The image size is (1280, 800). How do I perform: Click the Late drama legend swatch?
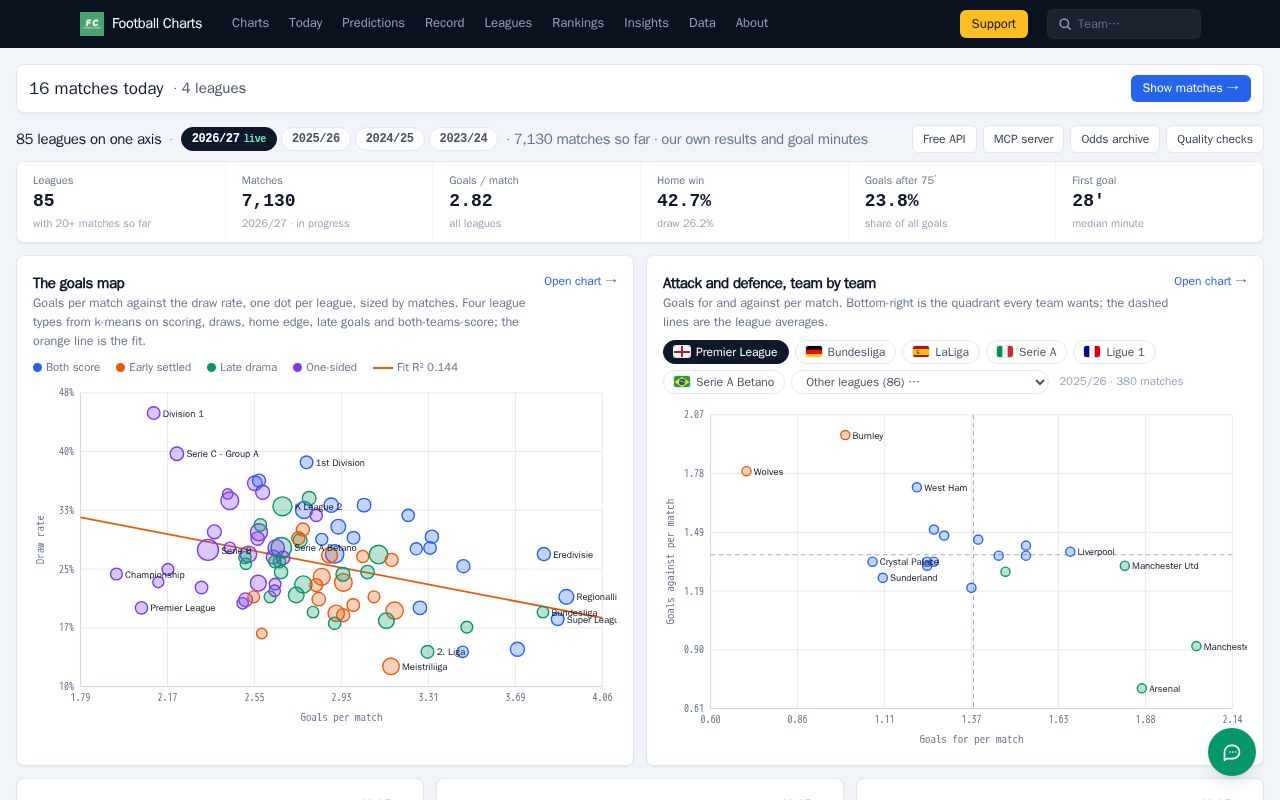[x=212, y=368]
